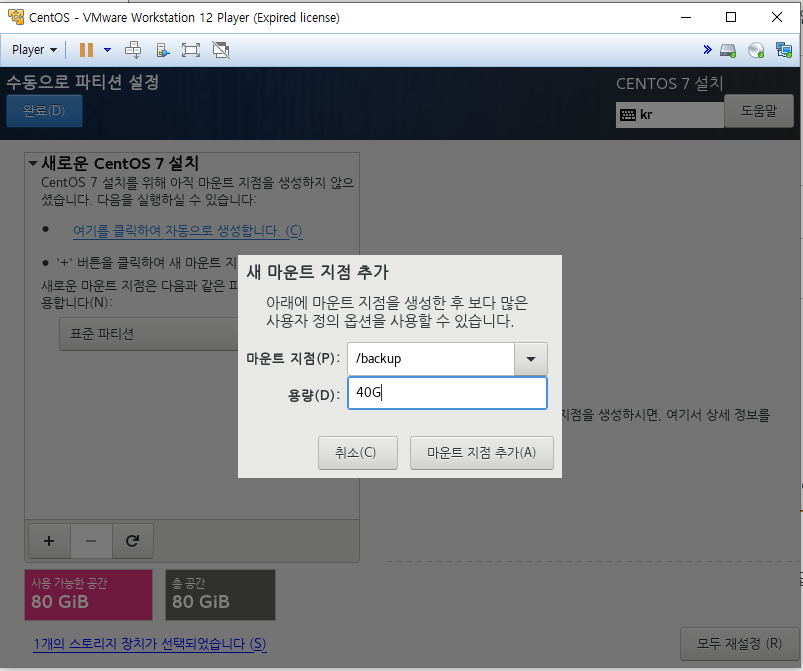
Task: Click the network adapter device icon
Action: click(784, 50)
